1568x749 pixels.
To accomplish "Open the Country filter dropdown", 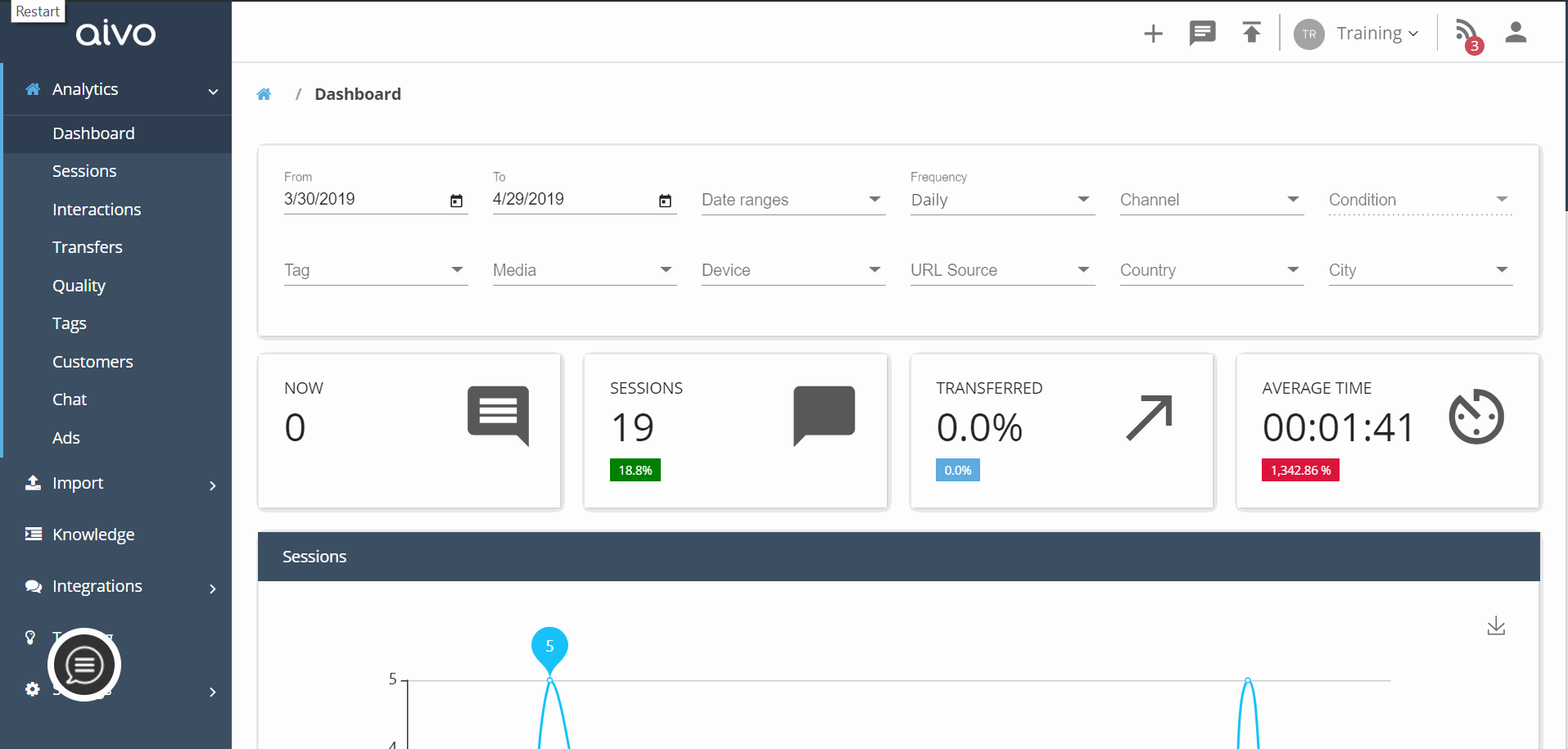I will click(x=1292, y=270).
